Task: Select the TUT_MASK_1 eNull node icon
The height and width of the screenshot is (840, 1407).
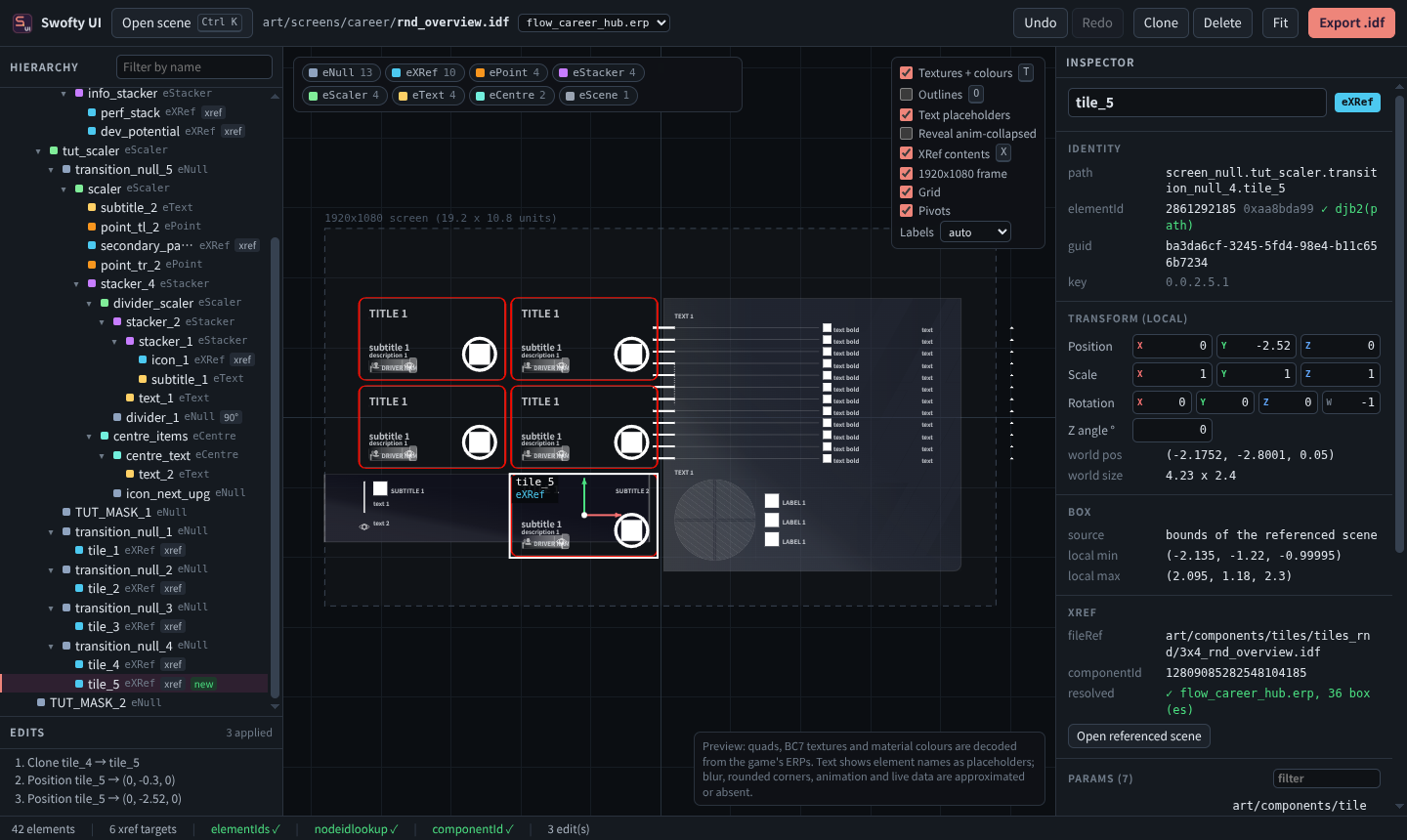Action: click(66, 512)
